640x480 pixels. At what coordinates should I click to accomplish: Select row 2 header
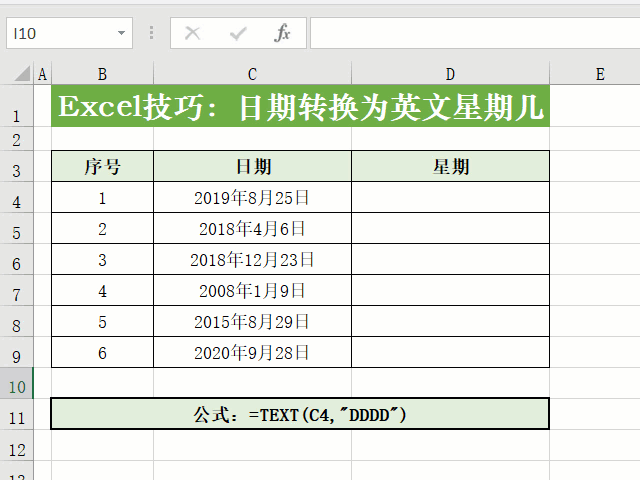16,139
